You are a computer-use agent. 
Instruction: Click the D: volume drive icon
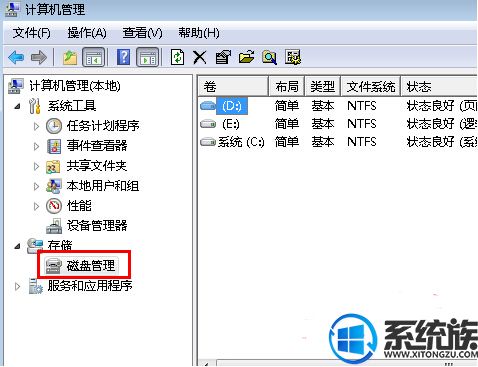[208, 106]
